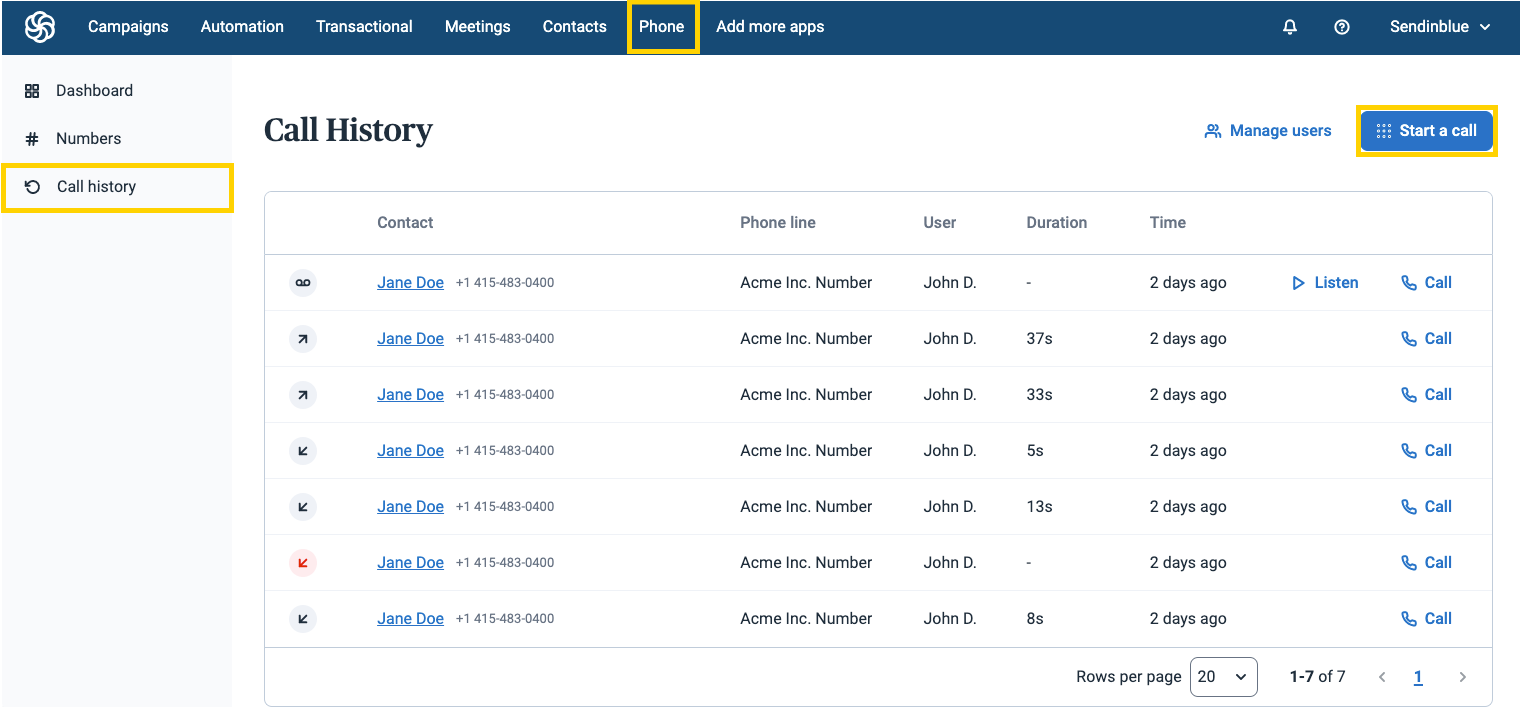Click the incoming call arrow in the 8s row
The image size is (1520, 707).
point(303,619)
